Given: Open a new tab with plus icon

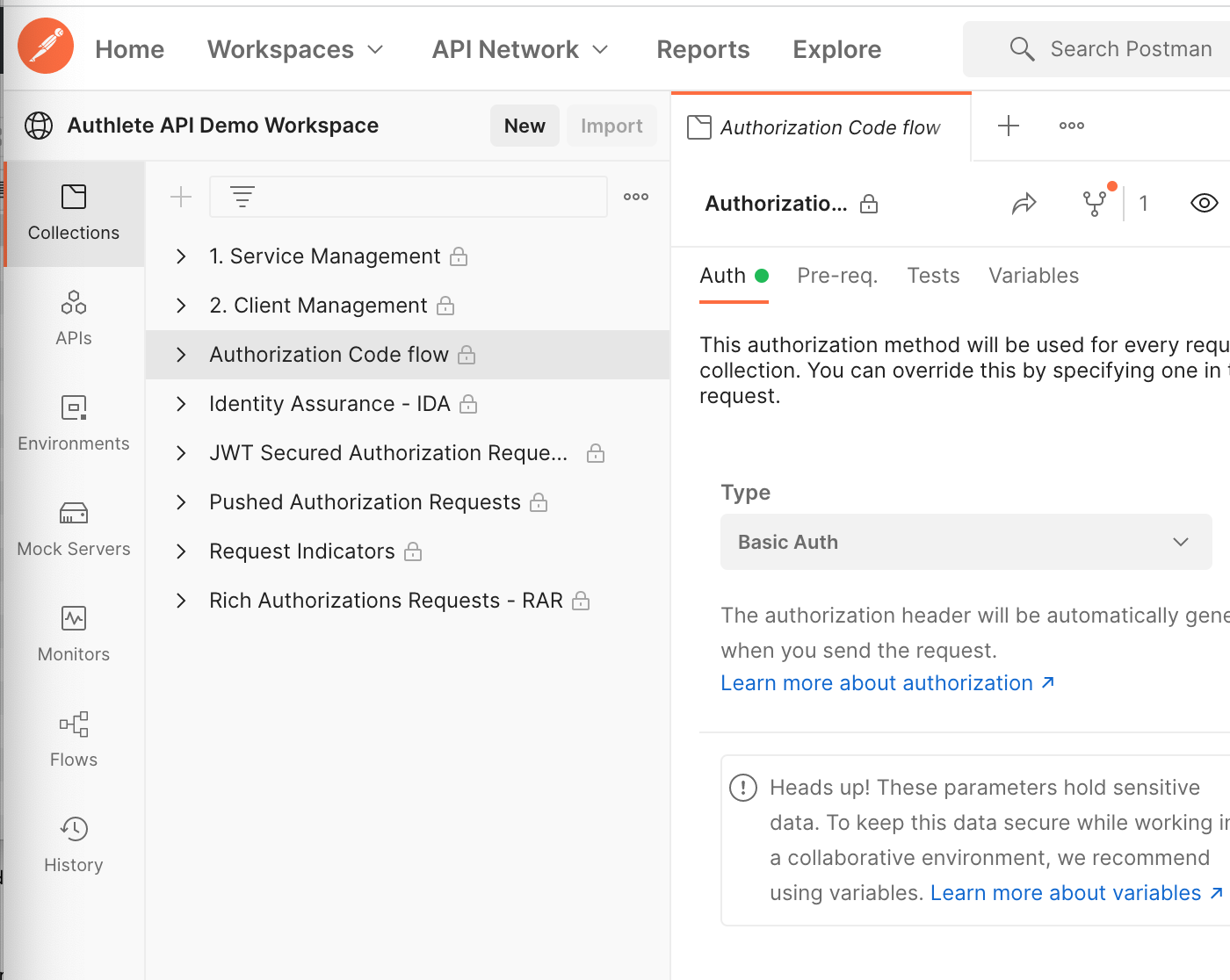Looking at the screenshot, I should [x=1009, y=126].
